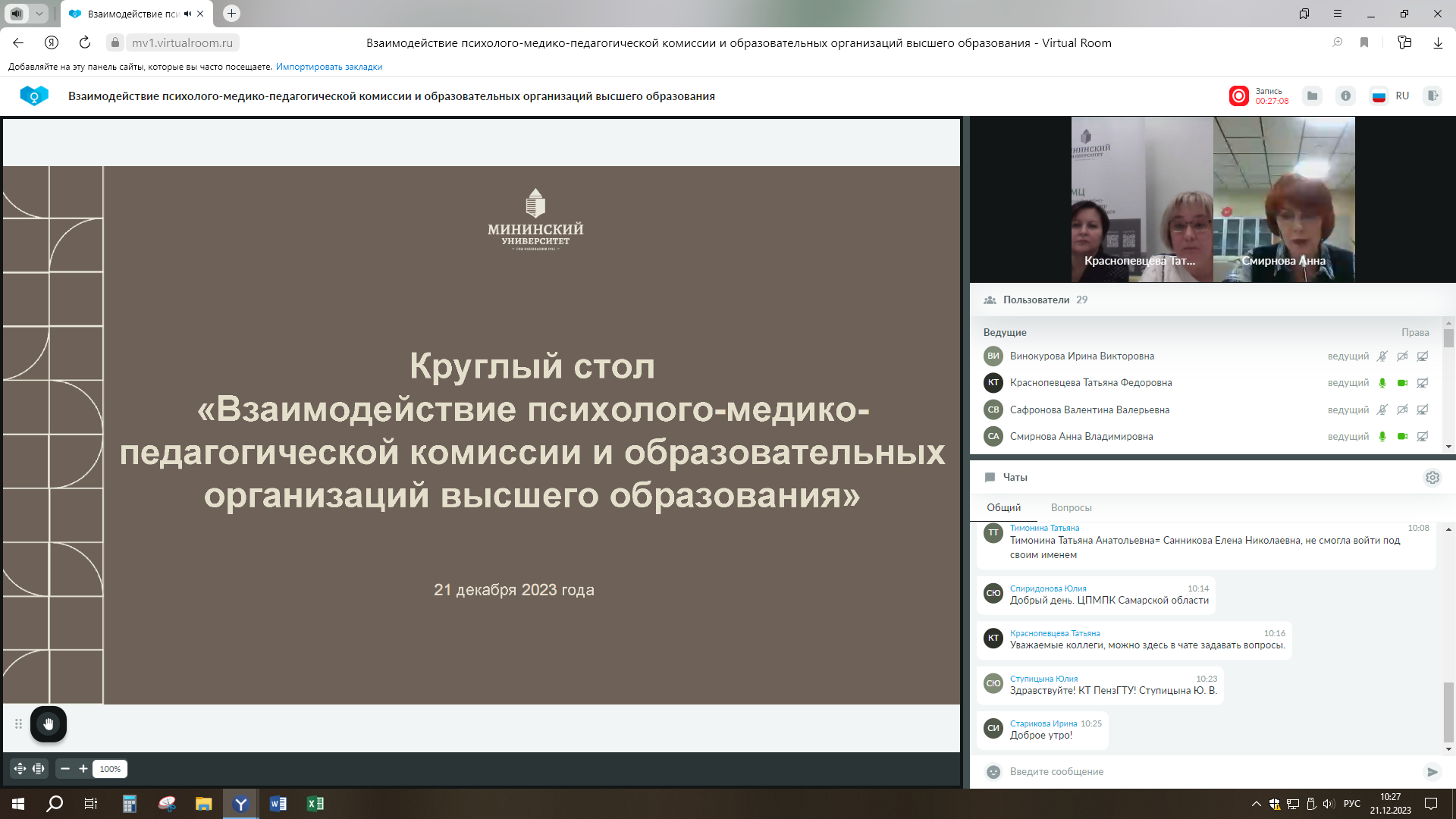
Task: Open Windows Start menu
Action: pyautogui.click(x=18, y=804)
